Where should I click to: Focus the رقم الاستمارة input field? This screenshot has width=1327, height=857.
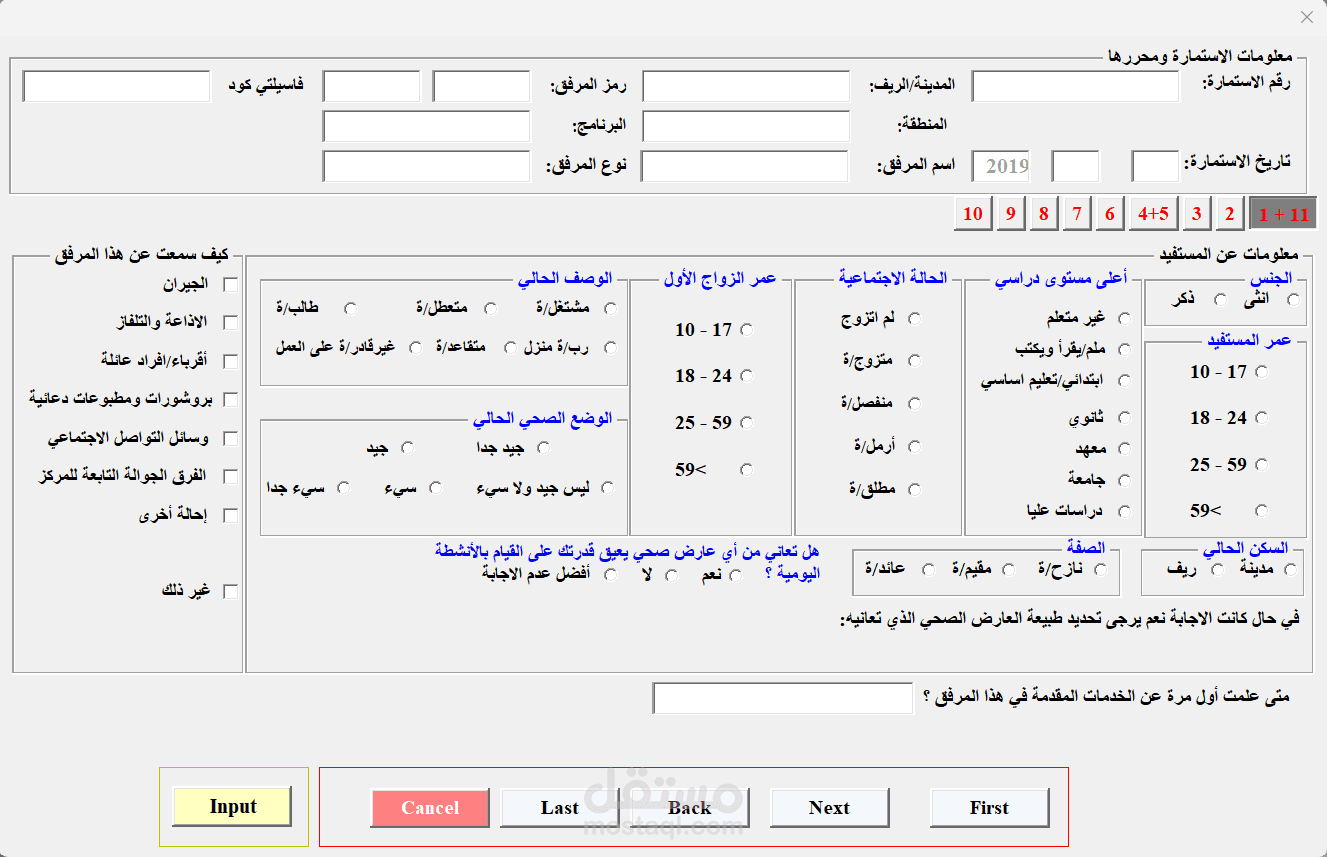1076,86
